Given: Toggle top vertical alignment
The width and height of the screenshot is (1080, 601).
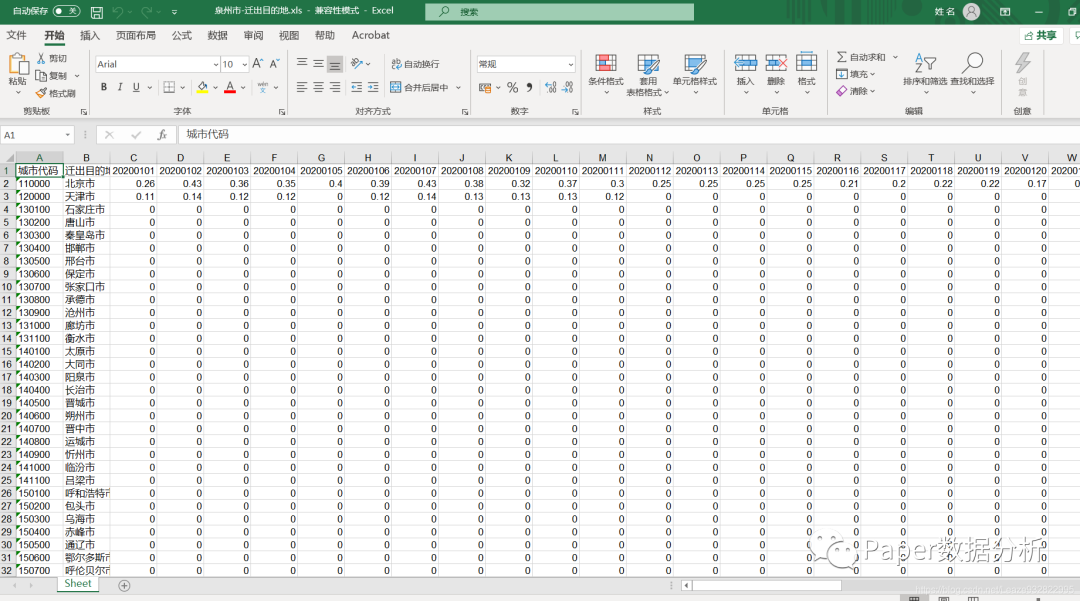Looking at the screenshot, I should 302,63.
